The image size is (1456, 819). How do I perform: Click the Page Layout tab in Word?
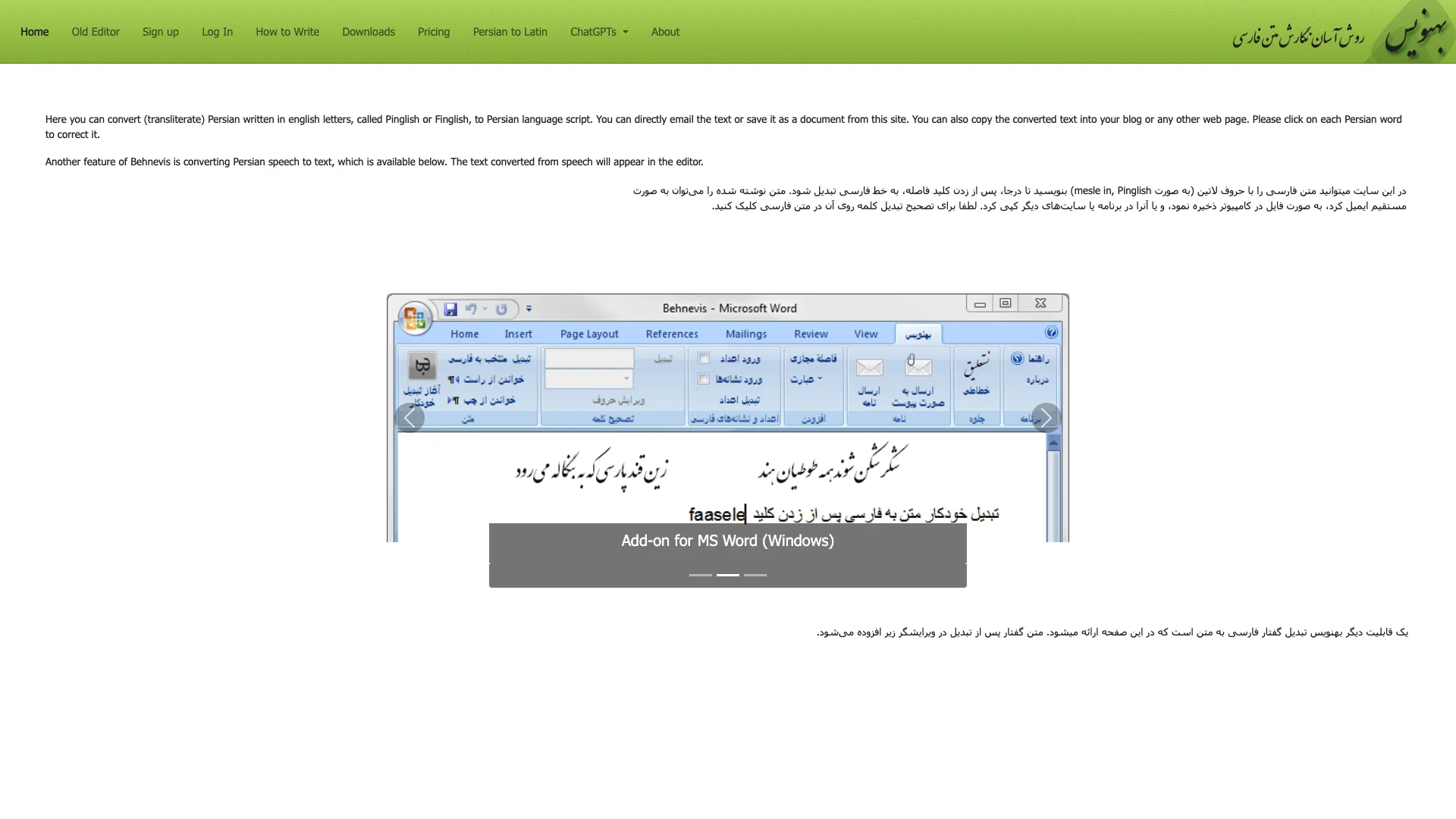click(588, 333)
